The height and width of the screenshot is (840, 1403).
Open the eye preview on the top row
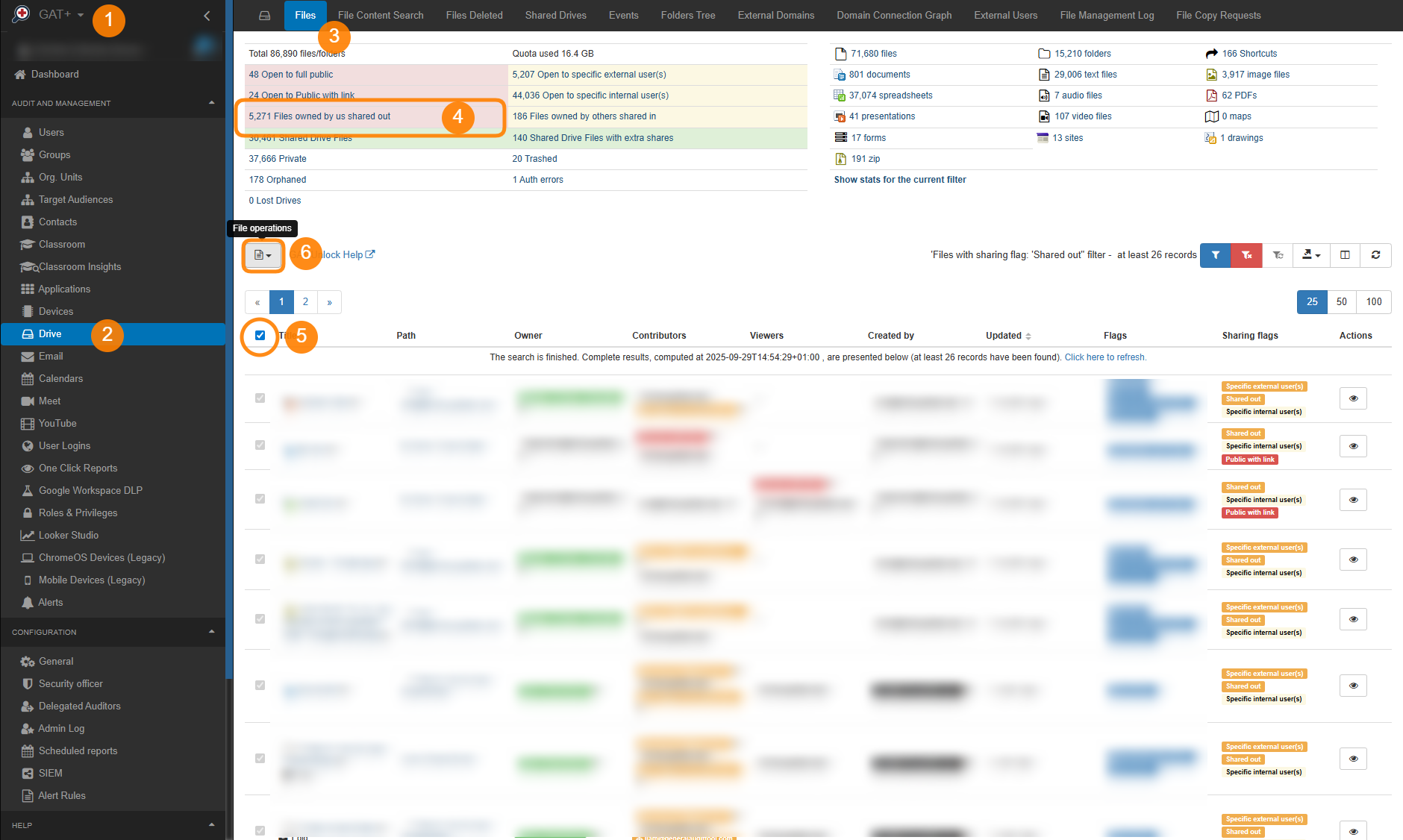pyautogui.click(x=1353, y=398)
